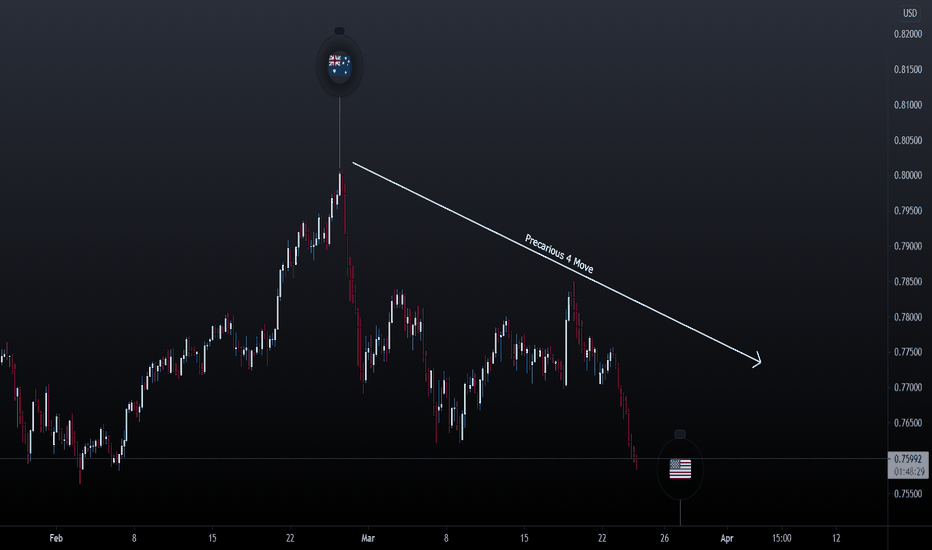The image size is (932, 550).
Task: Click the Feb label on time axis
Action: tap(56, 538)
